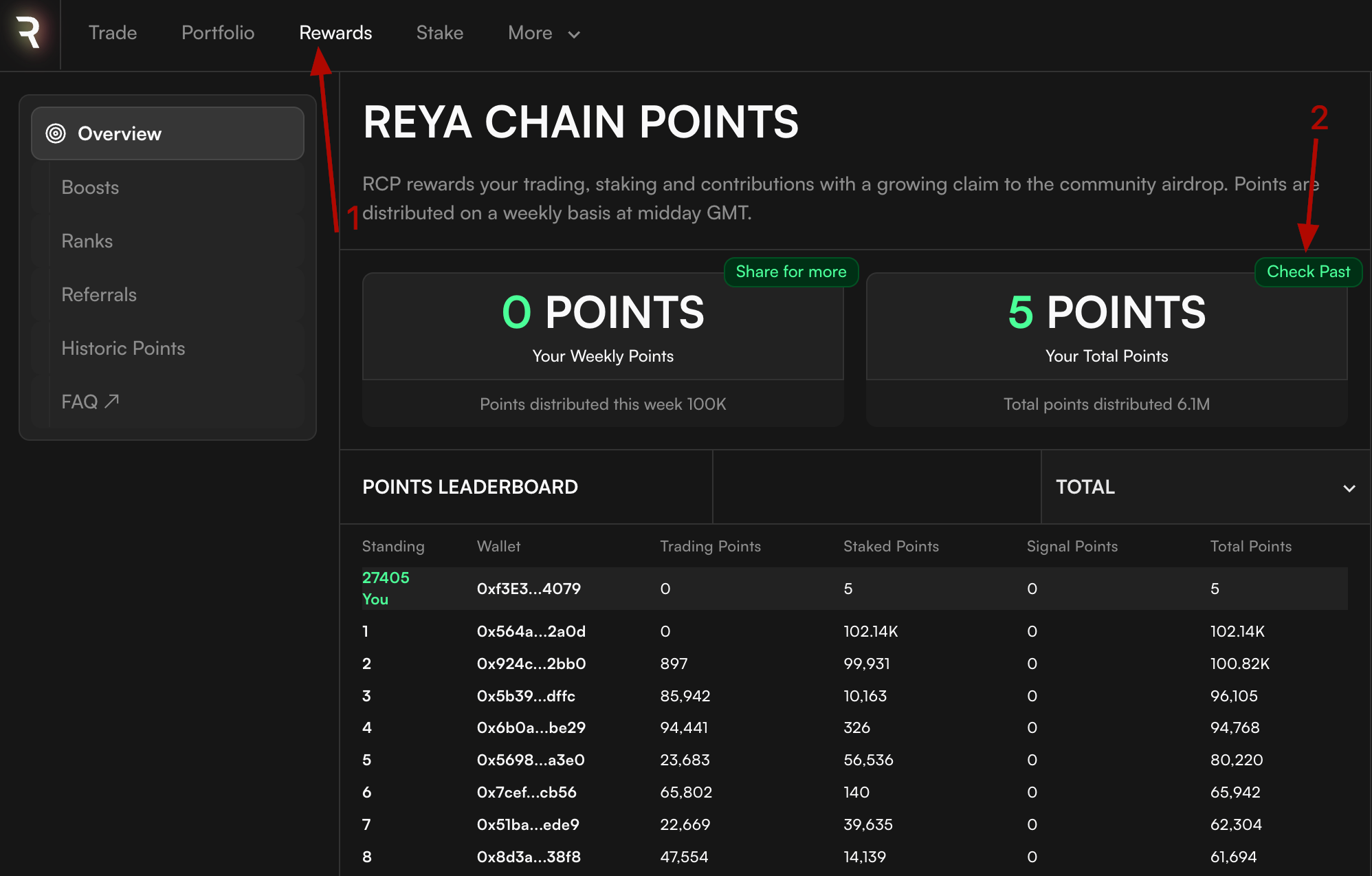Image resolution: width=1372 pixels, height=876 pixels.
Task: Click staked points value 56,536
Action: pyautogui.click(x=868, y=760)
